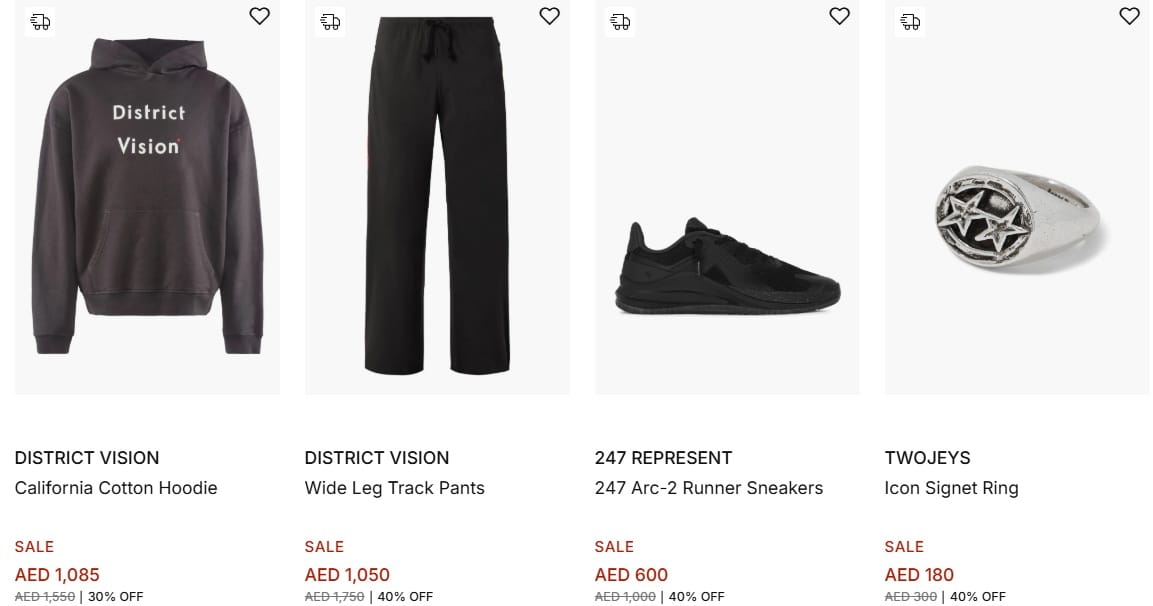Click delivery truck icon on track pants card
This screenshot has width=1153, height=606.
pyautogui.click(x=330, y=21)
